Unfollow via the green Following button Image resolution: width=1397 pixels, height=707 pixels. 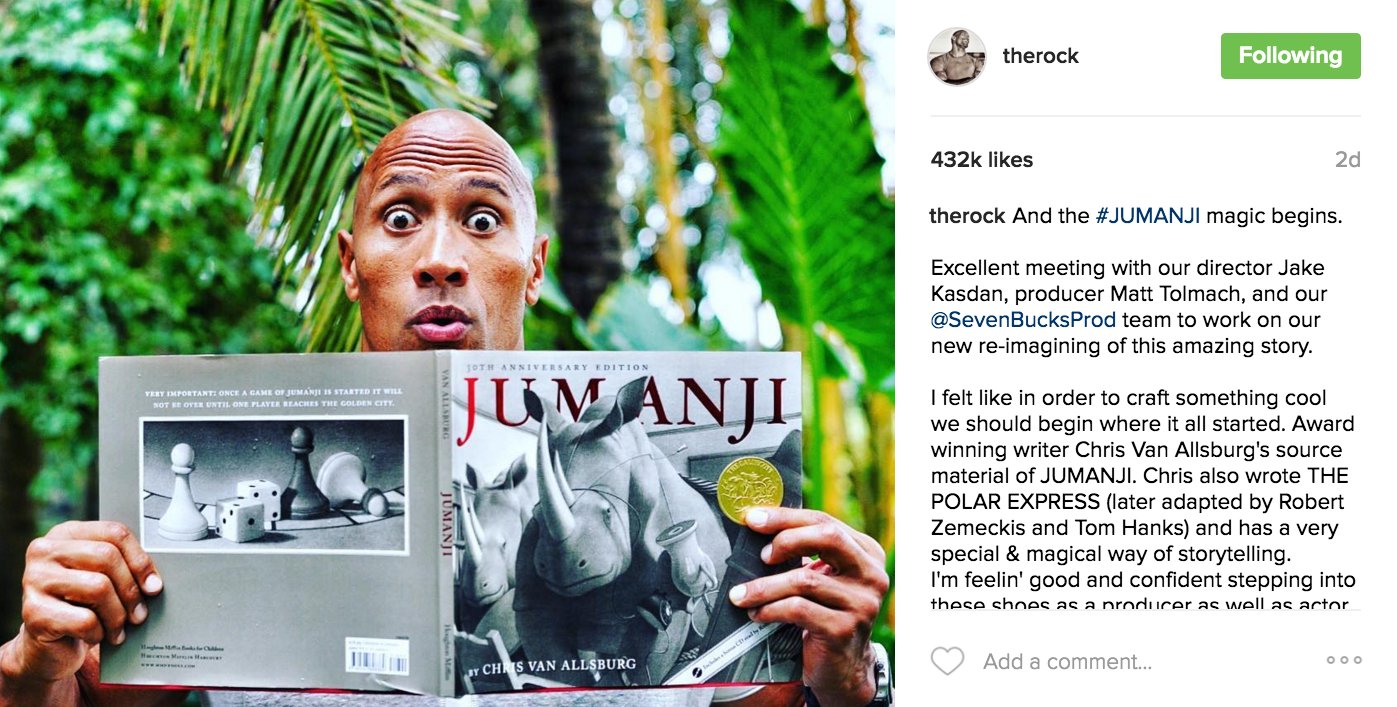[x=1290, y=56]
